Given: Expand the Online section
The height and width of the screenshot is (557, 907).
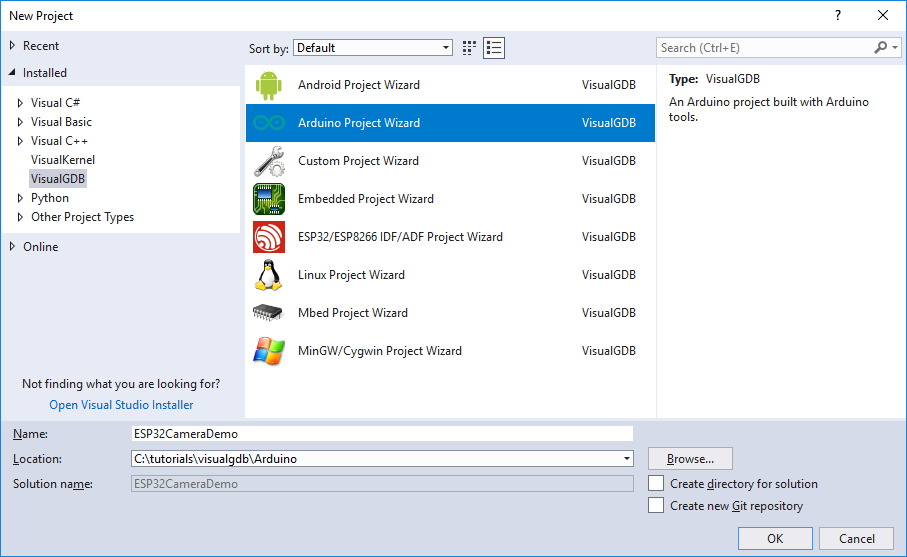Looking at the screenshot, I should pyautogui.click(x=12, y=246).
